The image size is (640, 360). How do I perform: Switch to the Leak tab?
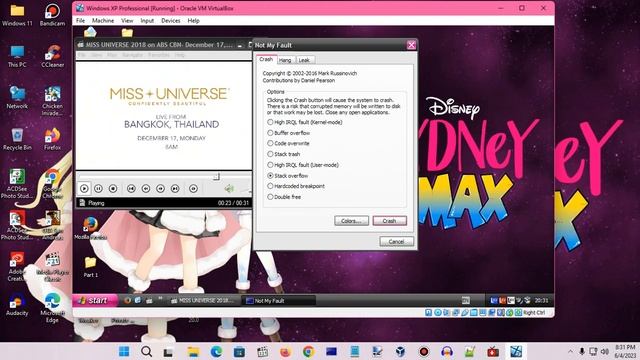tap(304, 60)
